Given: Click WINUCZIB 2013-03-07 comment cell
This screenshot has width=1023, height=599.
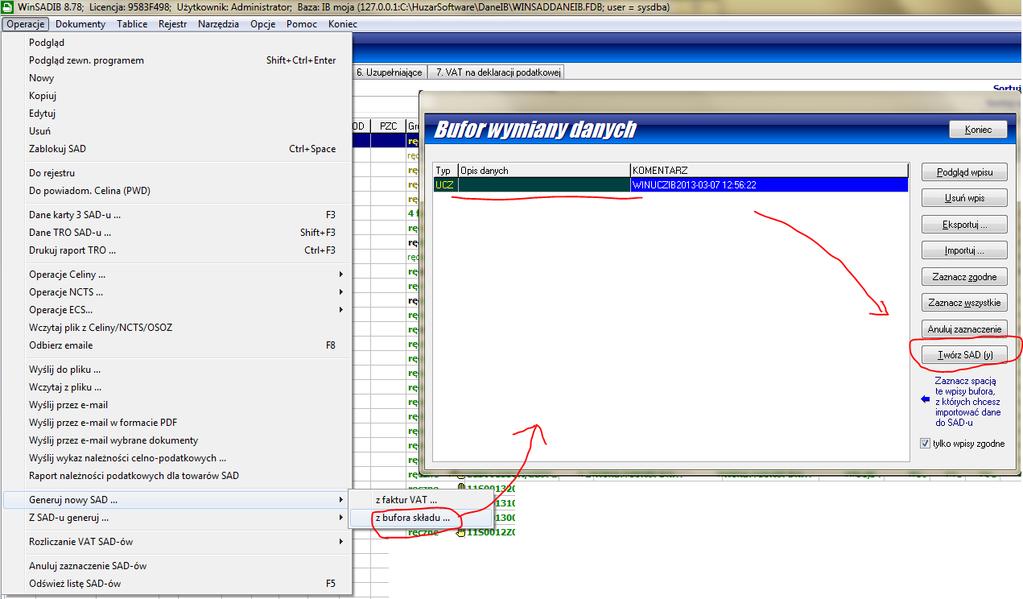Looking at the screenshot, I should 769,185.
